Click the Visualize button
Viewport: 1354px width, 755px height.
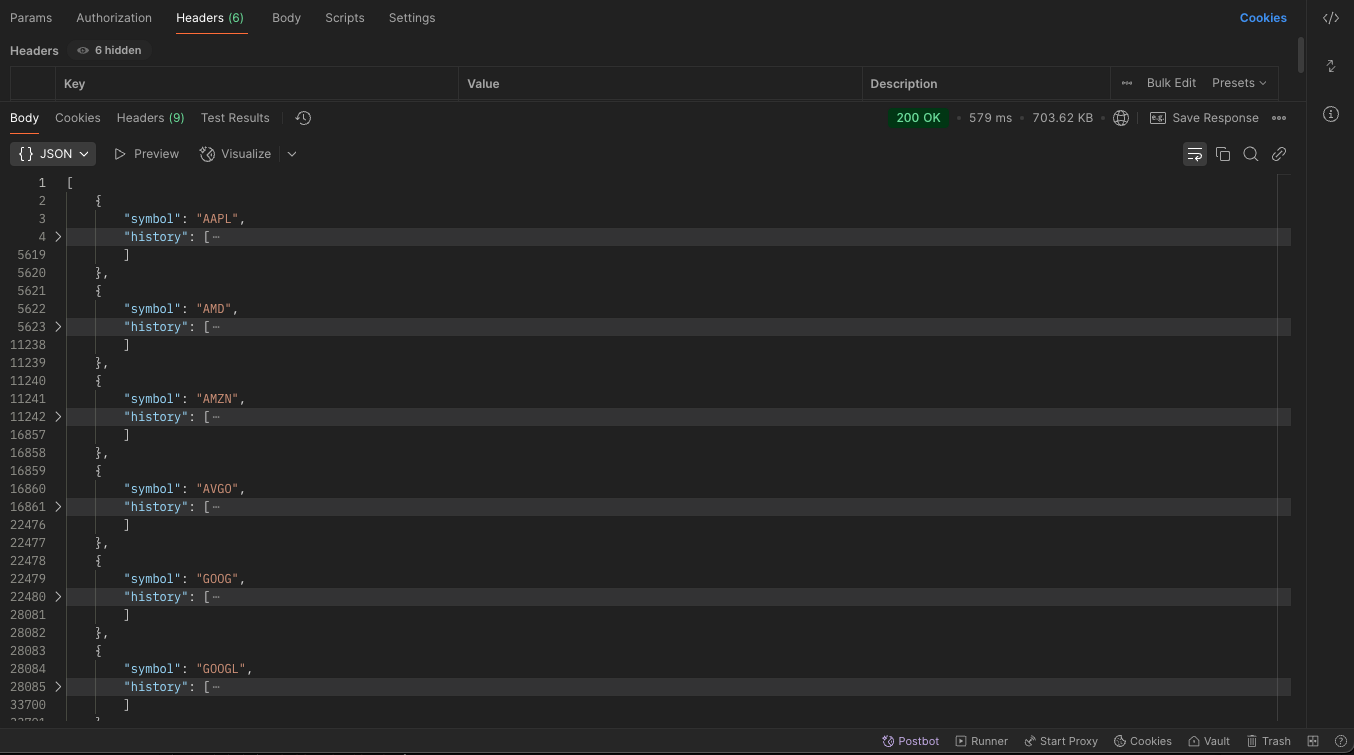coord(236,154)
